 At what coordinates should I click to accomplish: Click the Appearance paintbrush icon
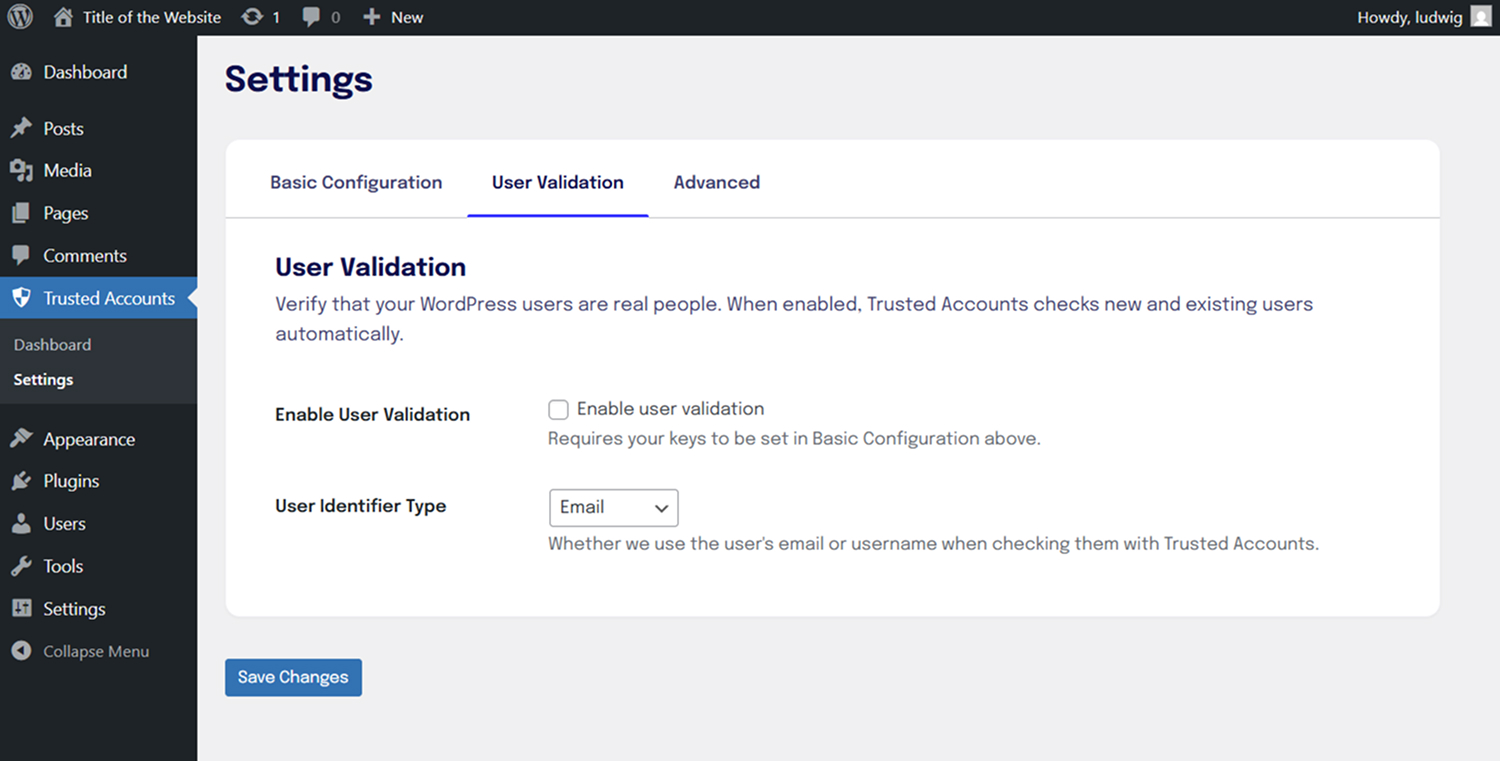tap(21, 439)
